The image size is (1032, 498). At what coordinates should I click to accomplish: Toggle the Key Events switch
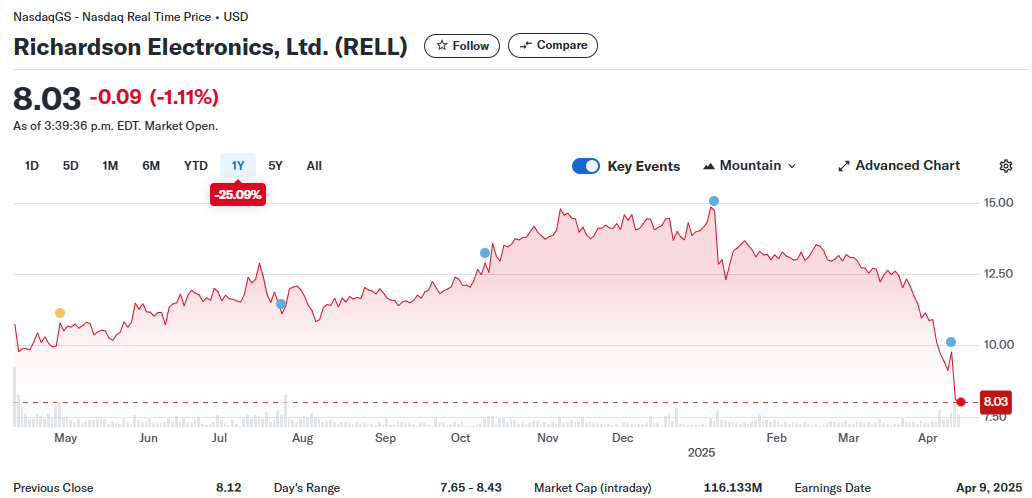[x=586, y=166]
